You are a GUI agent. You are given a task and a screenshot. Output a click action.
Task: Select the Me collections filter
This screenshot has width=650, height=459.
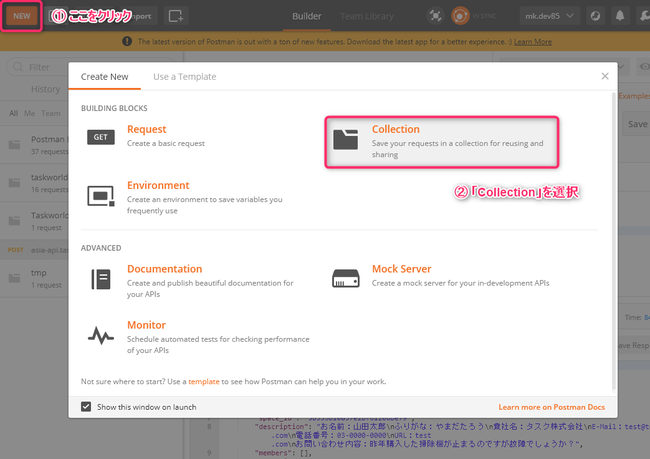pos(29,113)
